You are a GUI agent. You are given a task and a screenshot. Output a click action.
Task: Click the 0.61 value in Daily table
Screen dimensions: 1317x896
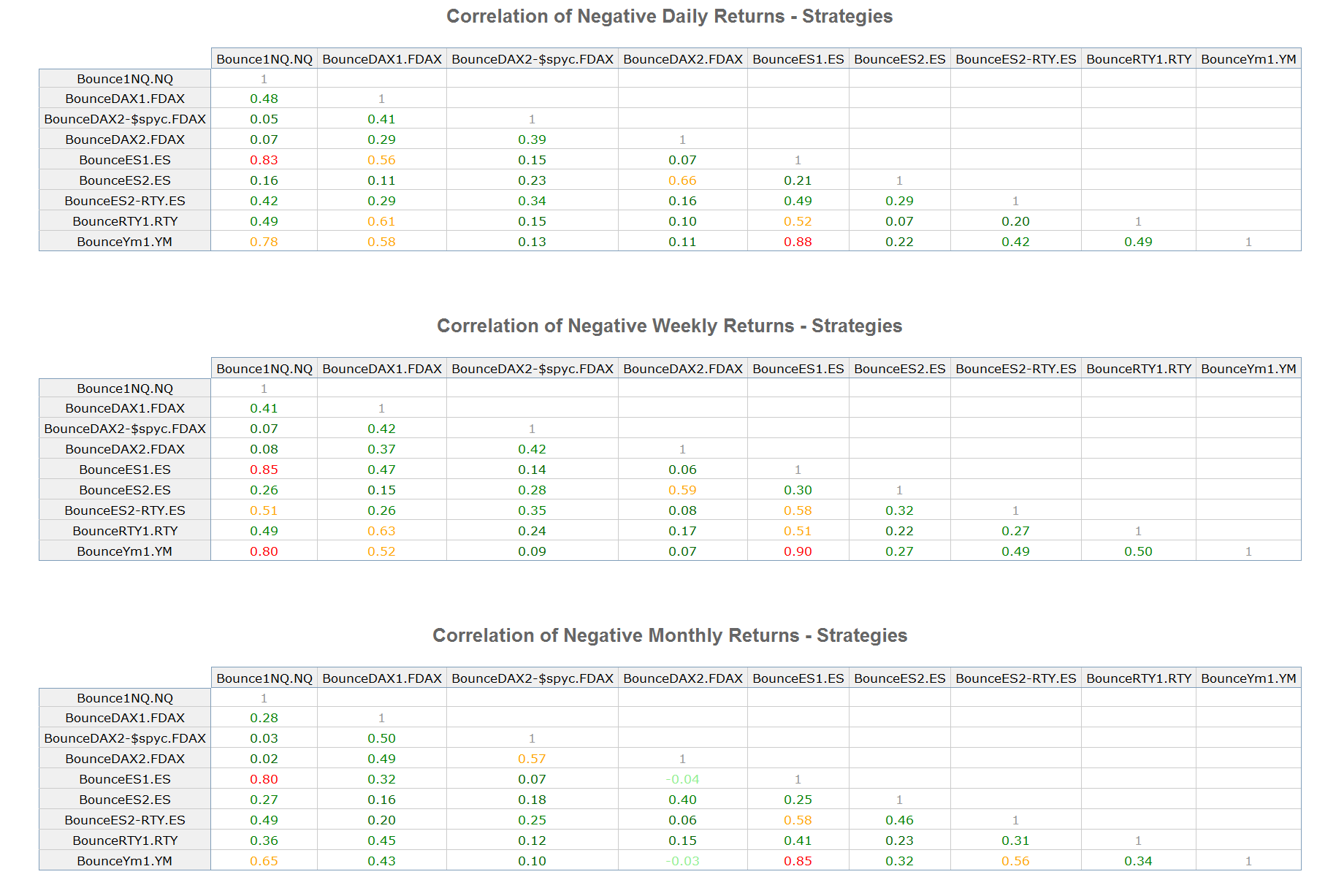pos(381,221)
